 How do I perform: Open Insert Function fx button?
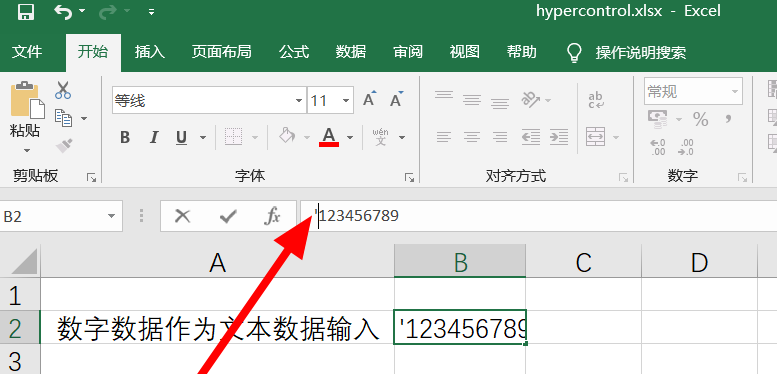pos(273,216)
